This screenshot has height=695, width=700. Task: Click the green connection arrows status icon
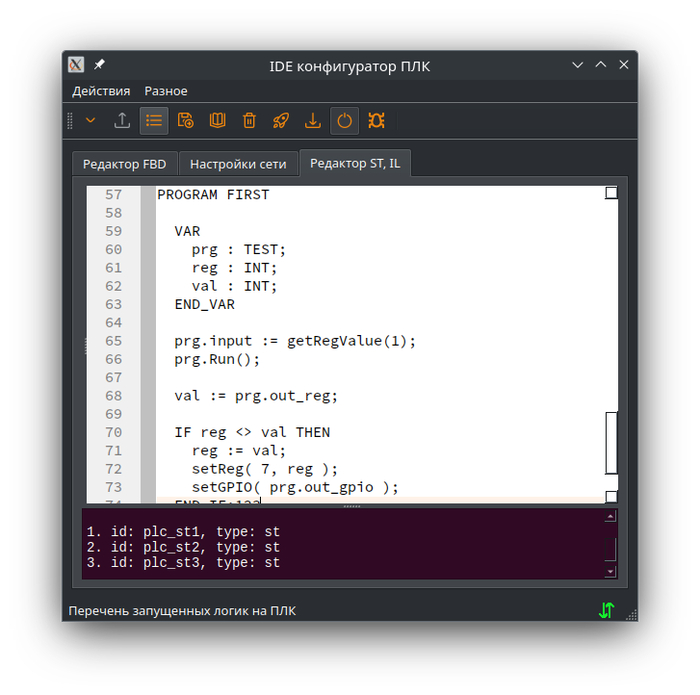coord(607,610)
